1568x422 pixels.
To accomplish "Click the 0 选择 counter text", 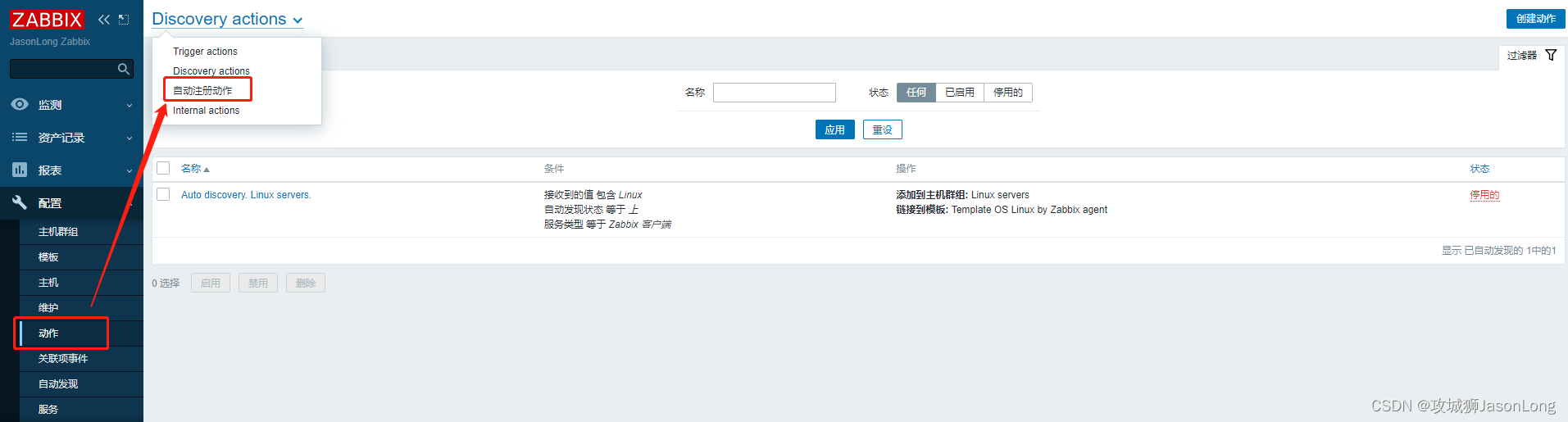I will (166, 284).
